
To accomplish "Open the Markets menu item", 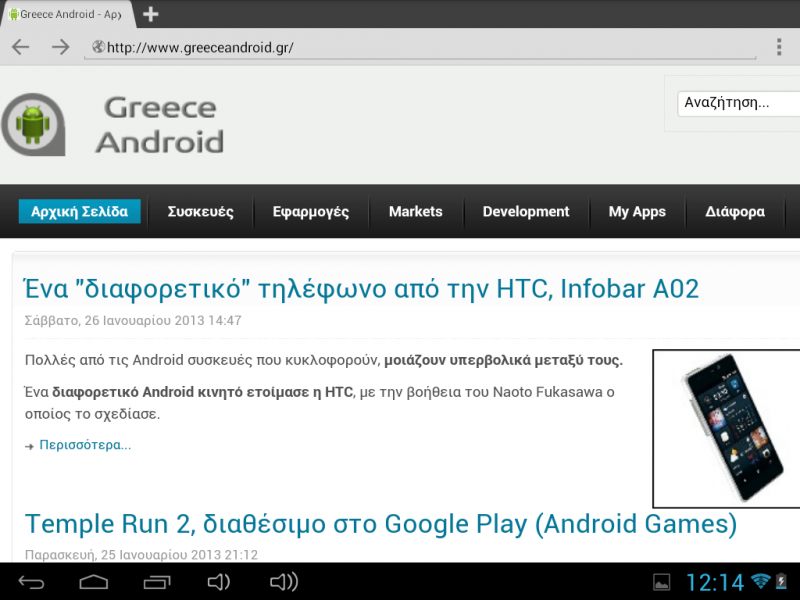I will [x=416, y=211].
